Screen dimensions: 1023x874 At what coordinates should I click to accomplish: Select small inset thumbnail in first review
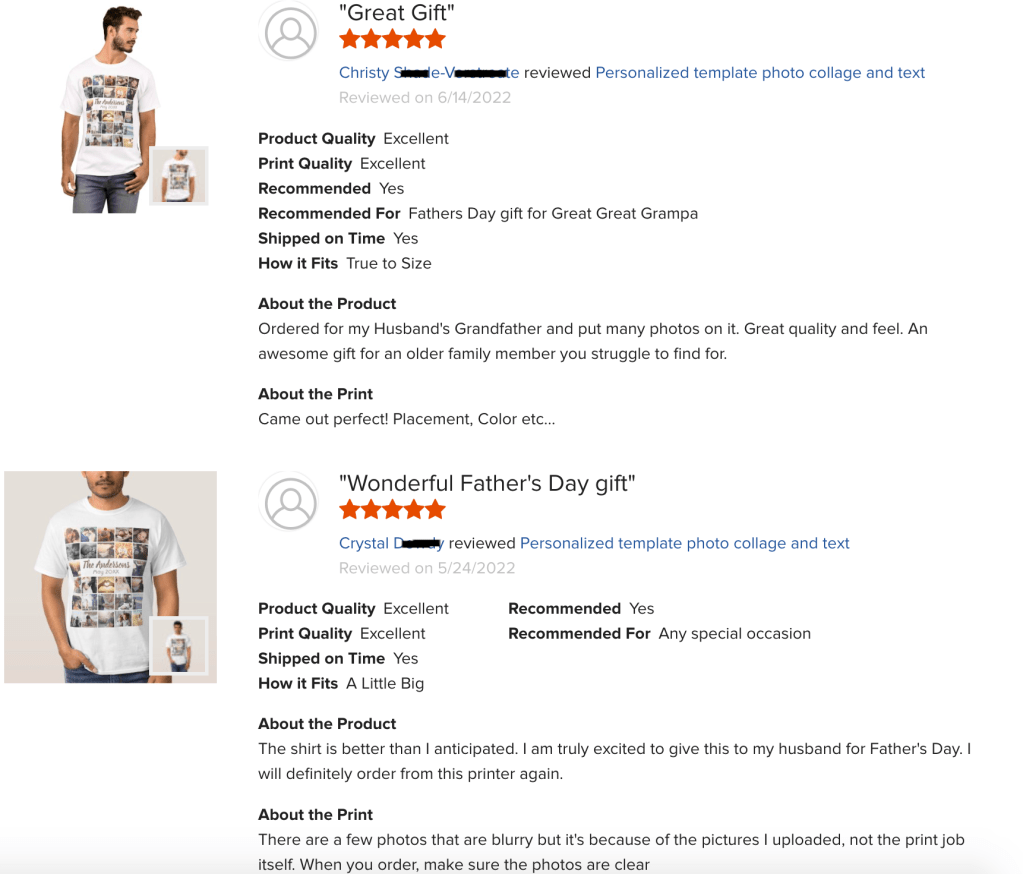(178, 175)
